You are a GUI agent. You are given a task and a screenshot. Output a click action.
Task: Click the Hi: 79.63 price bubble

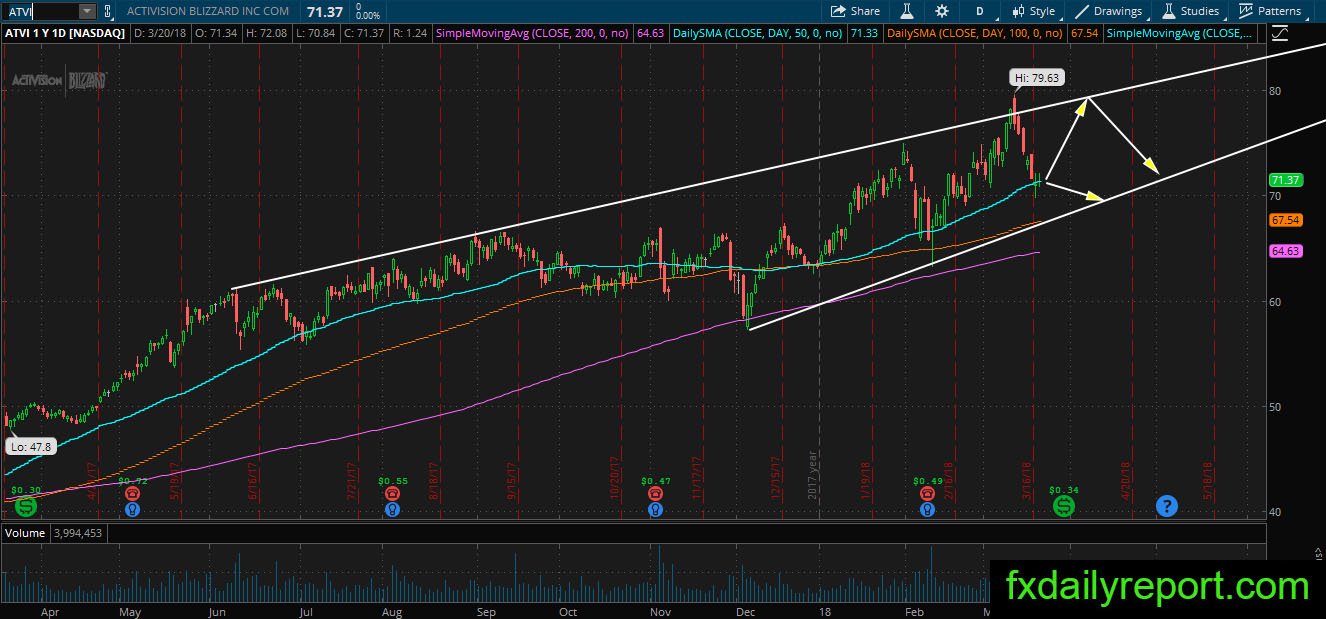(1036, 76)
